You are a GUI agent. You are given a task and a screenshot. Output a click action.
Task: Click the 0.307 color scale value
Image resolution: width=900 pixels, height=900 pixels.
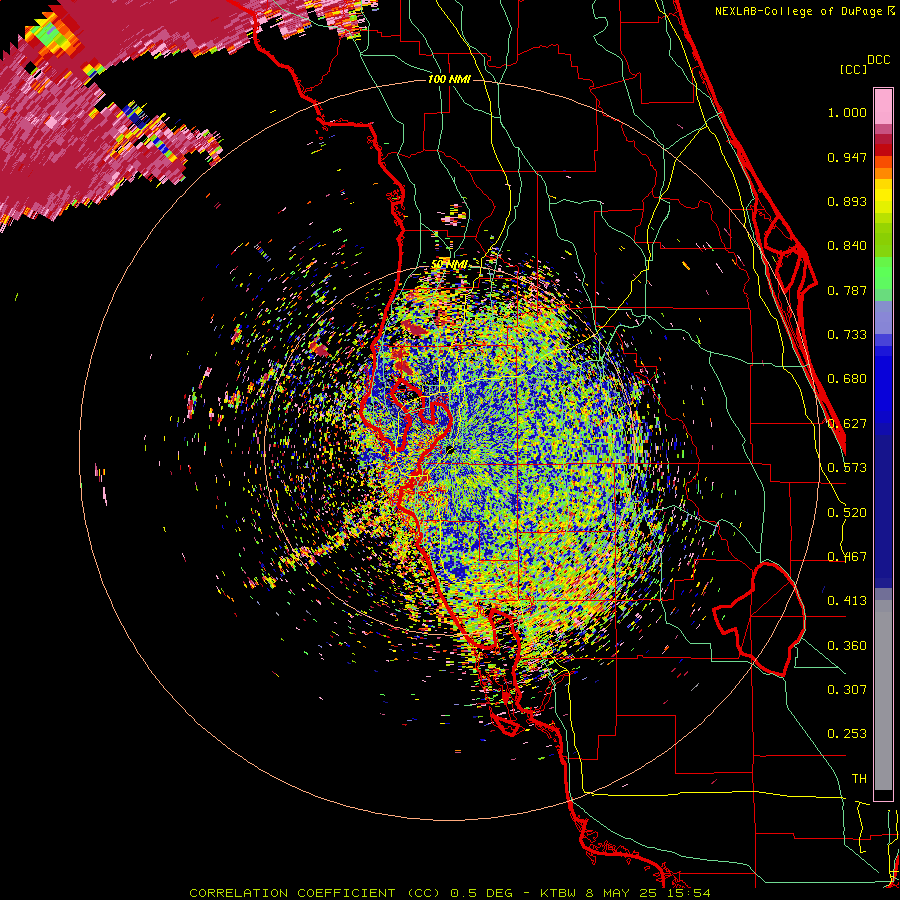(847, 690)
